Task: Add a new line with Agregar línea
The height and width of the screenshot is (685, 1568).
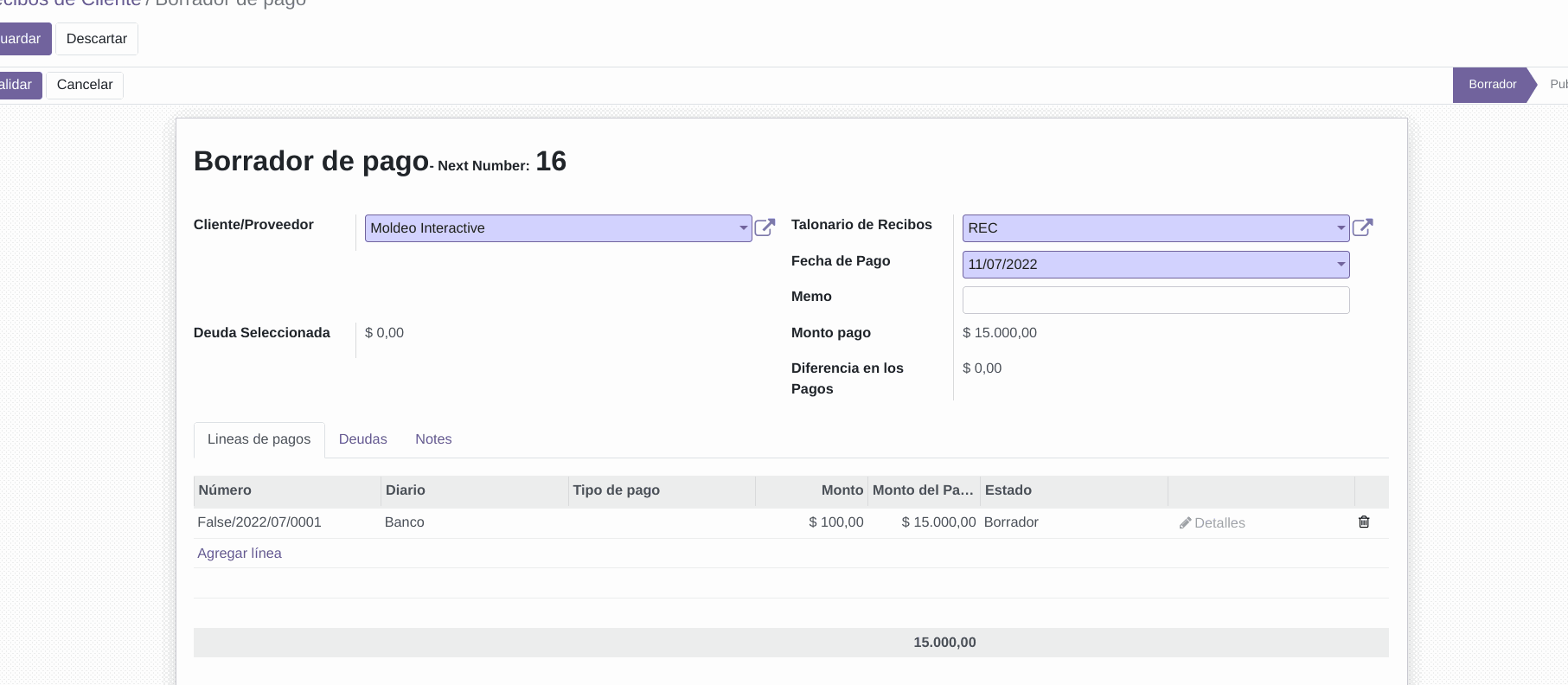Action: [240, 554]
